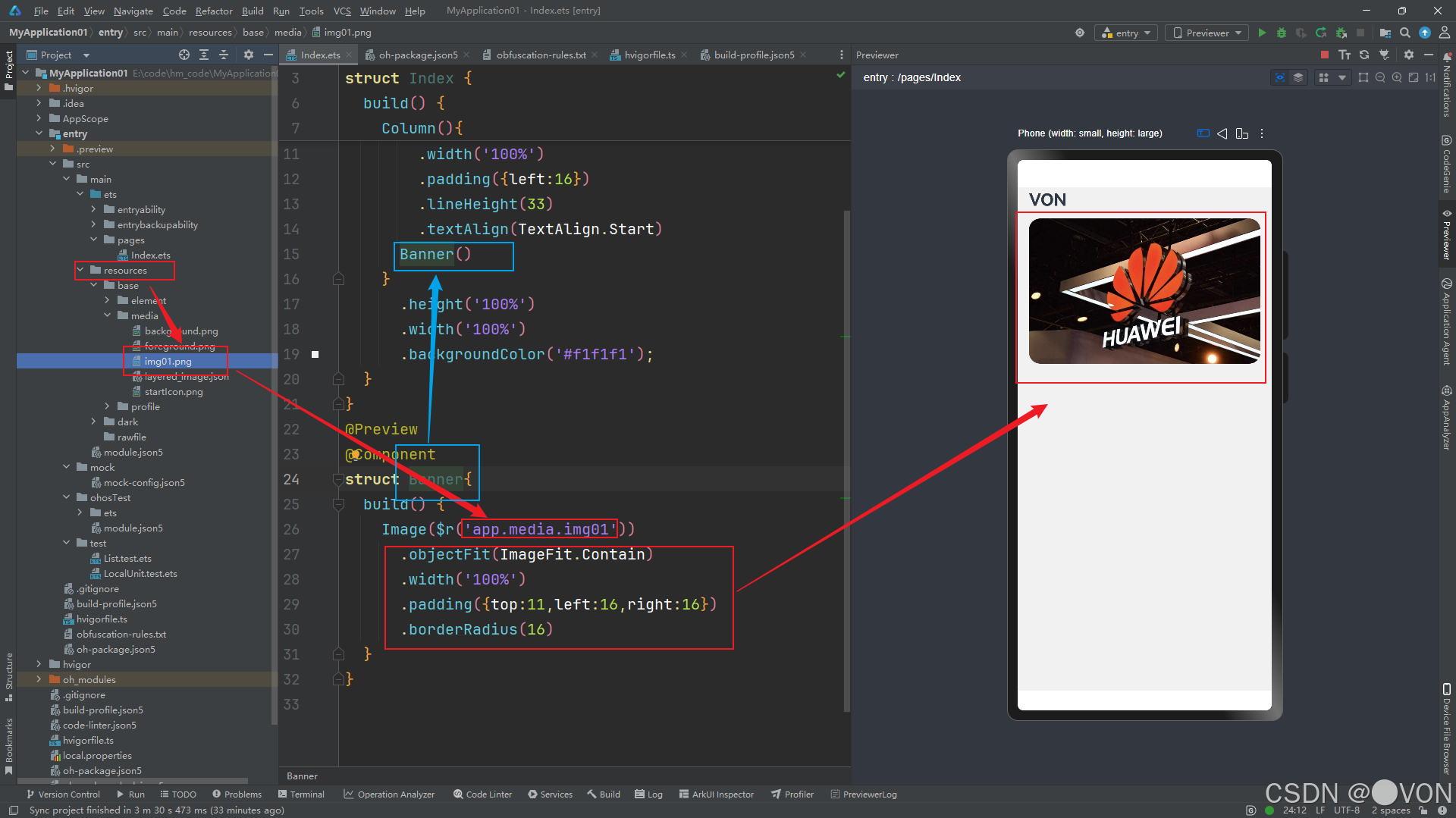Open Project panel options gear
Screen dimensions: 1456x818
249,55
